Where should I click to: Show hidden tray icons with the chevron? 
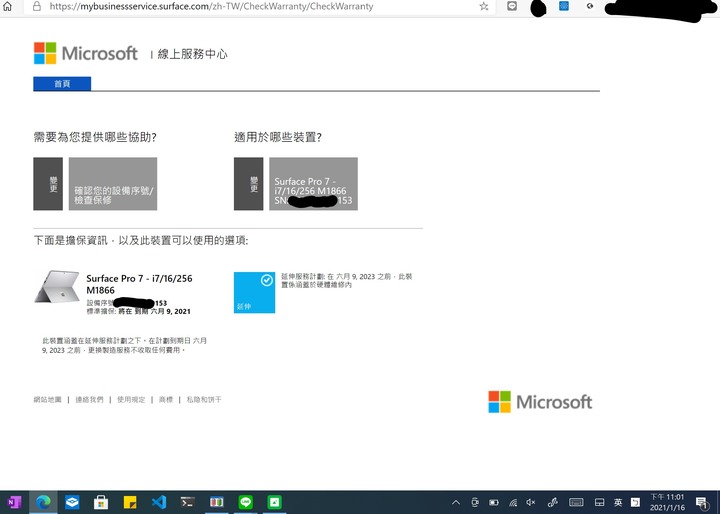pos(456,503)
